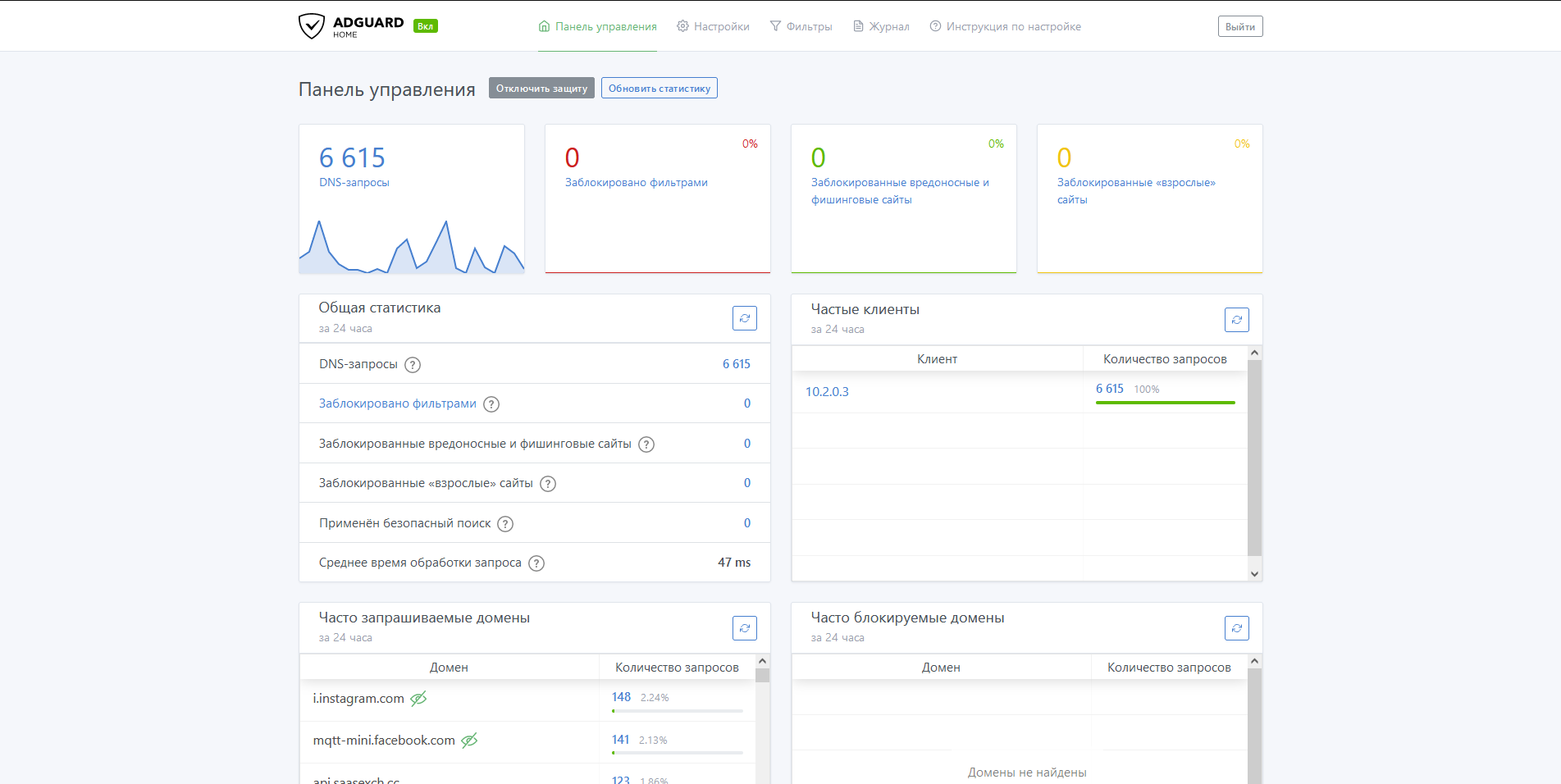Click the 6 615 value in DNS-запросы row
This screenshot has height=784, width=1561.
(x=737, y=364)
